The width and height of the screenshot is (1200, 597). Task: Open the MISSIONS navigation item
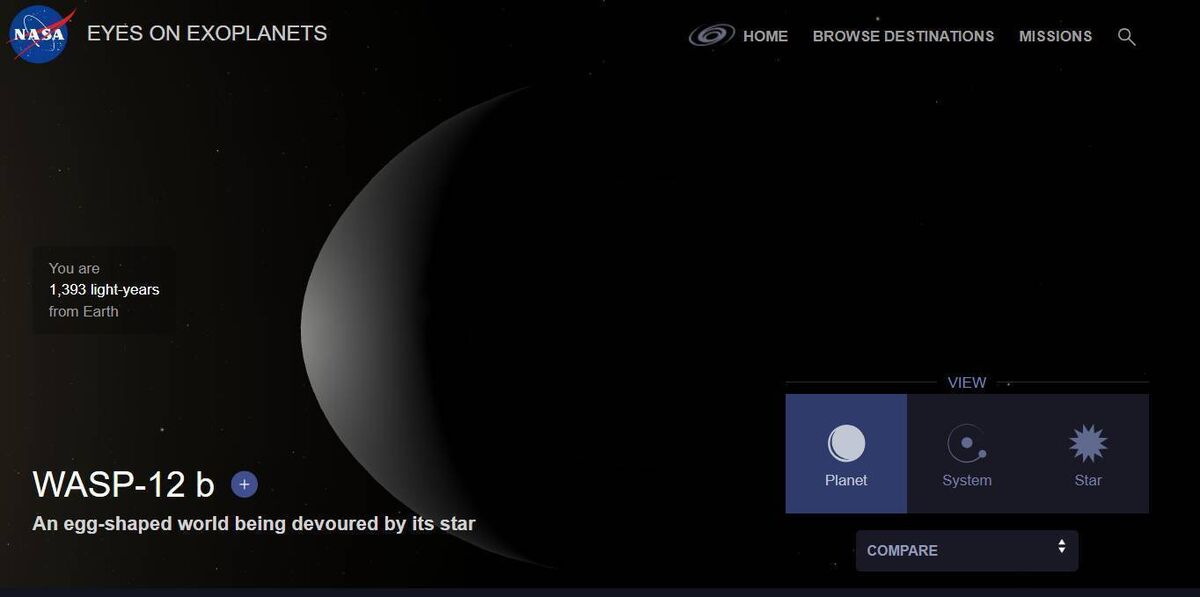[x=1055, y=36]
